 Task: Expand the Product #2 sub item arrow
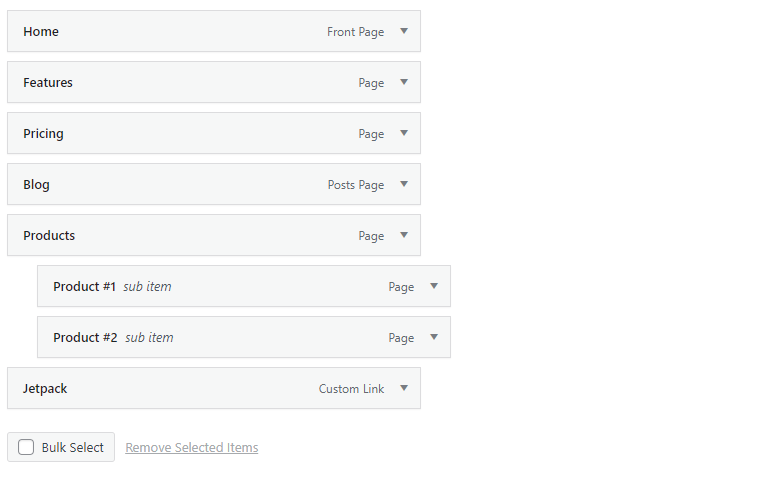(x=434, y=337)
